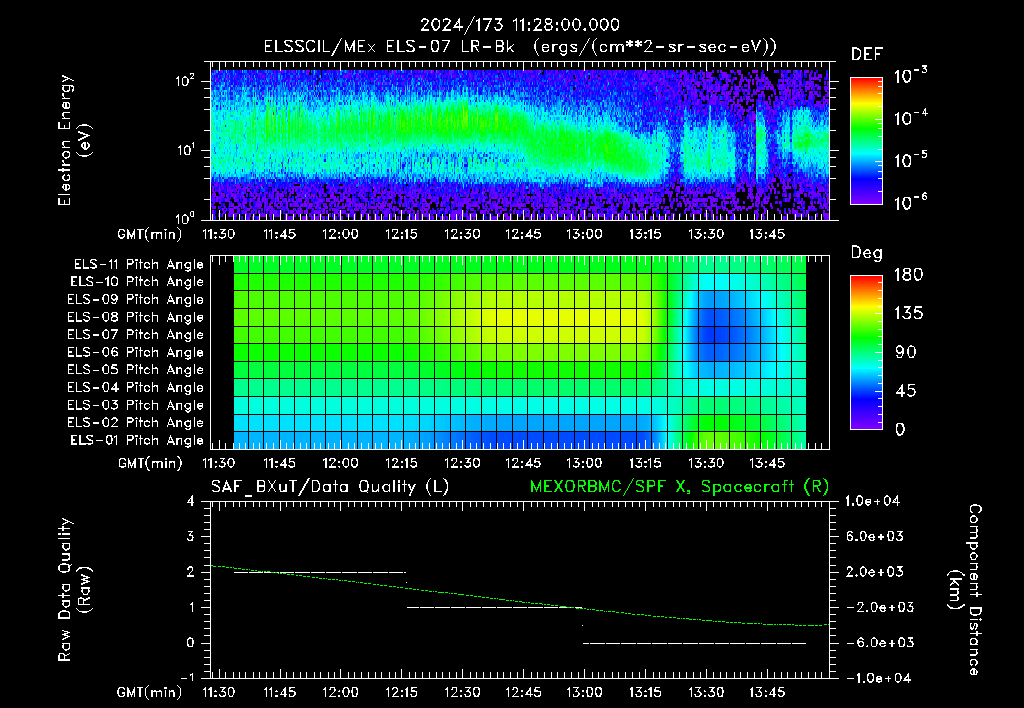Click the 2.0e+03 tick on the distance axis
This screenshot has height=708, width=1024.
click(875, 571)
